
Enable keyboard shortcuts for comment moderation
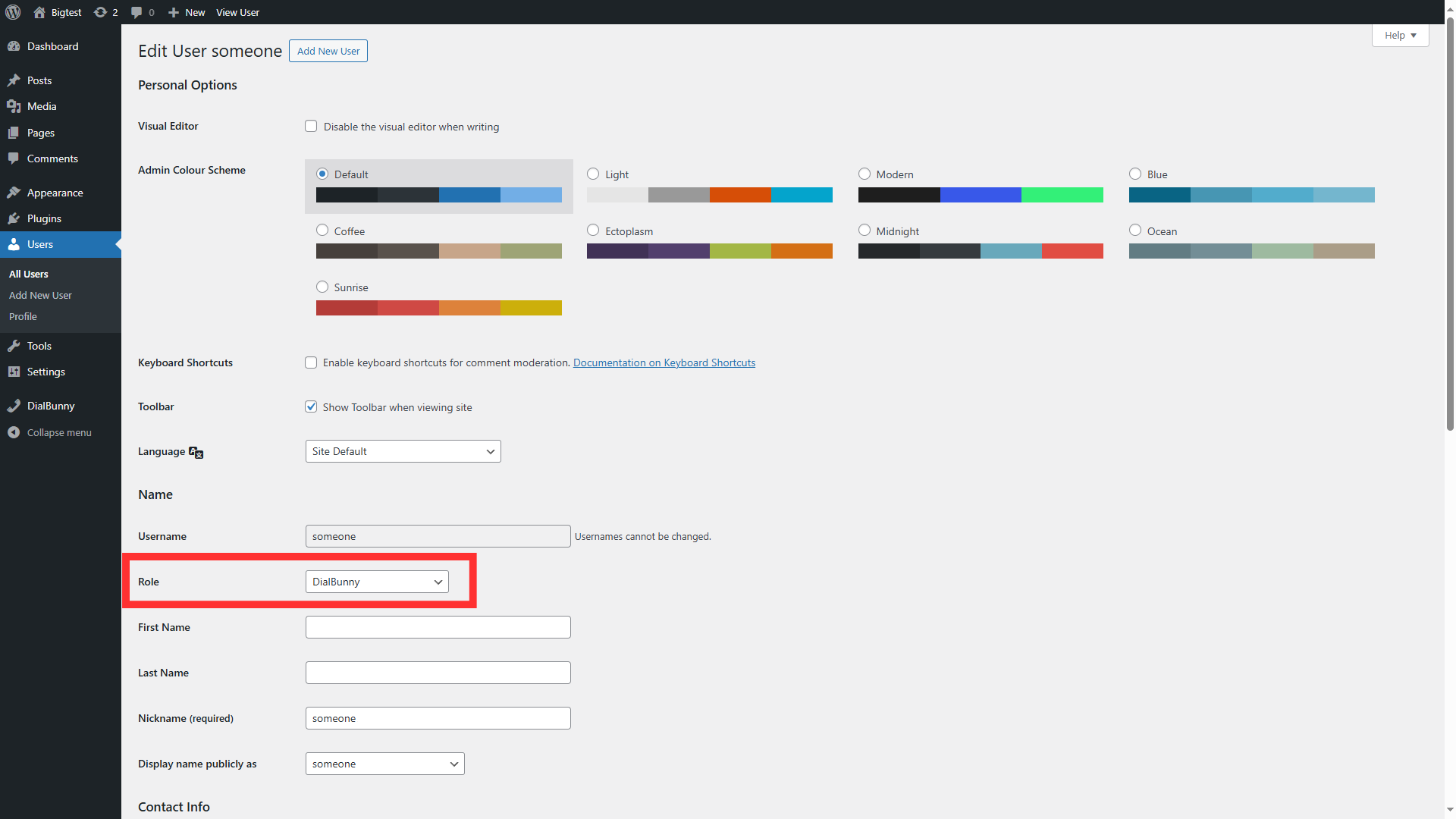[311, 362]
